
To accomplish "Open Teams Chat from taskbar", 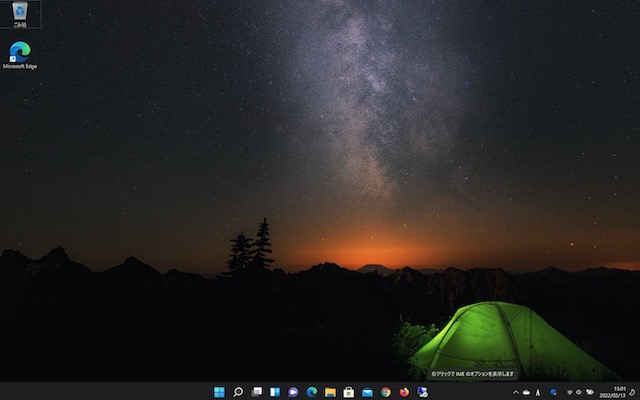I will (293, 392).
